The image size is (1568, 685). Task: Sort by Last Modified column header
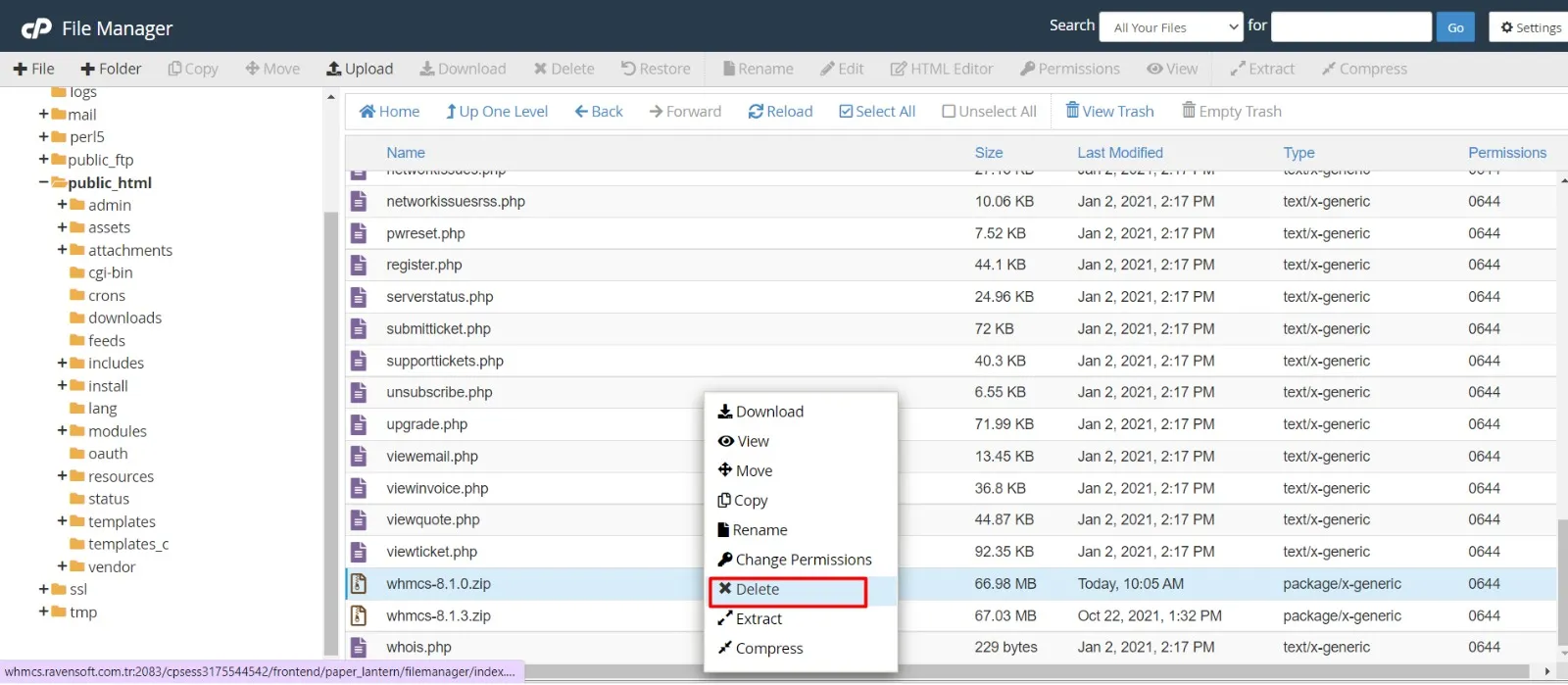click(x=1119, y=153)
